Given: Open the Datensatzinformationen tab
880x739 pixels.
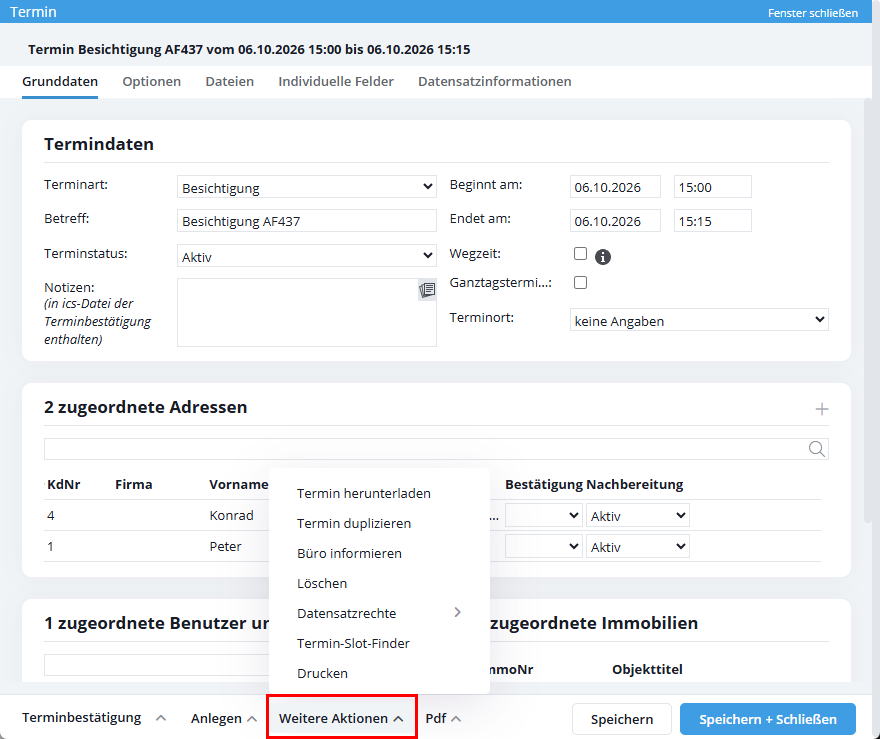Looking at the screenshot, I should click(x=494, y=82).
